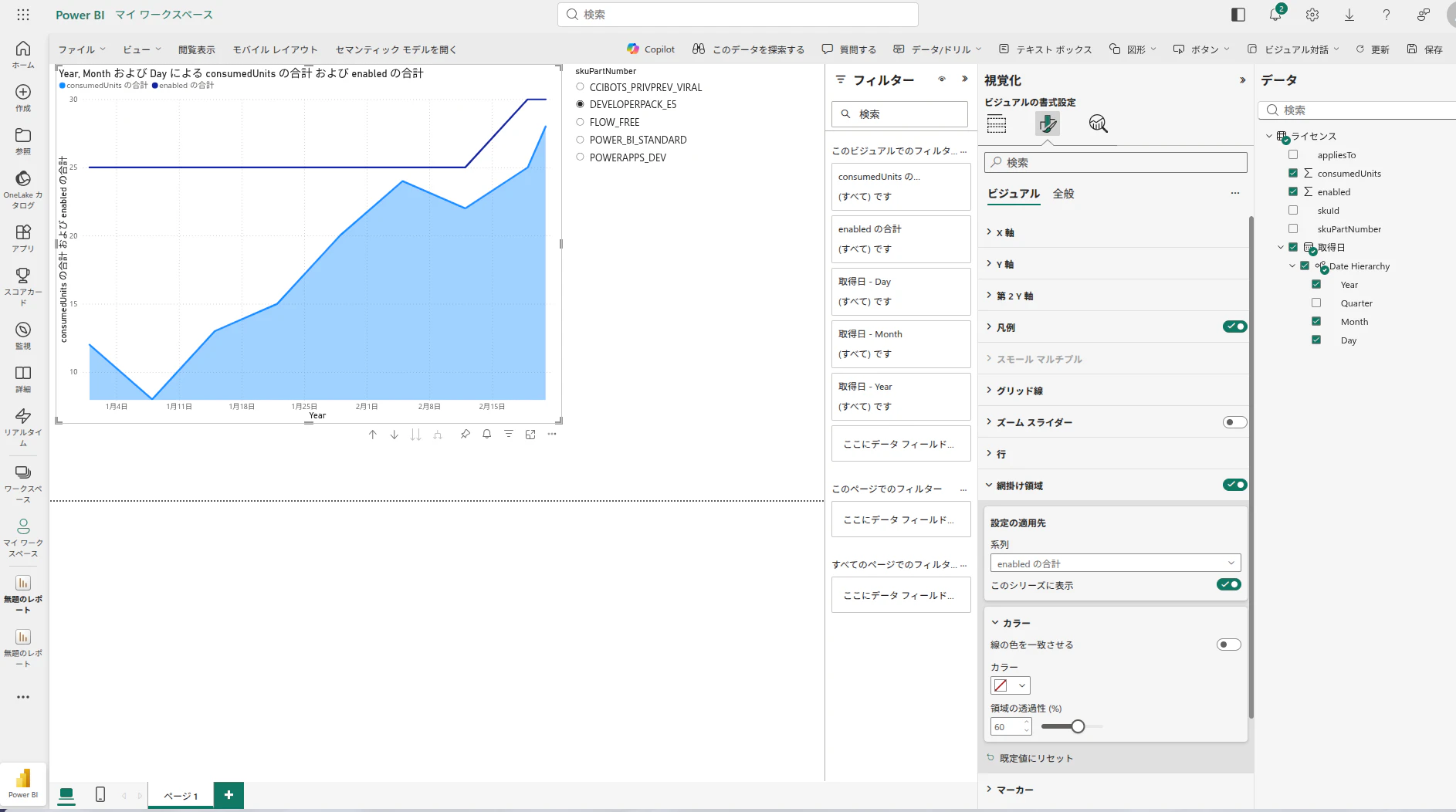Show more sidebar items with ellipsis
1456x812 pixels.
(23, 697)
